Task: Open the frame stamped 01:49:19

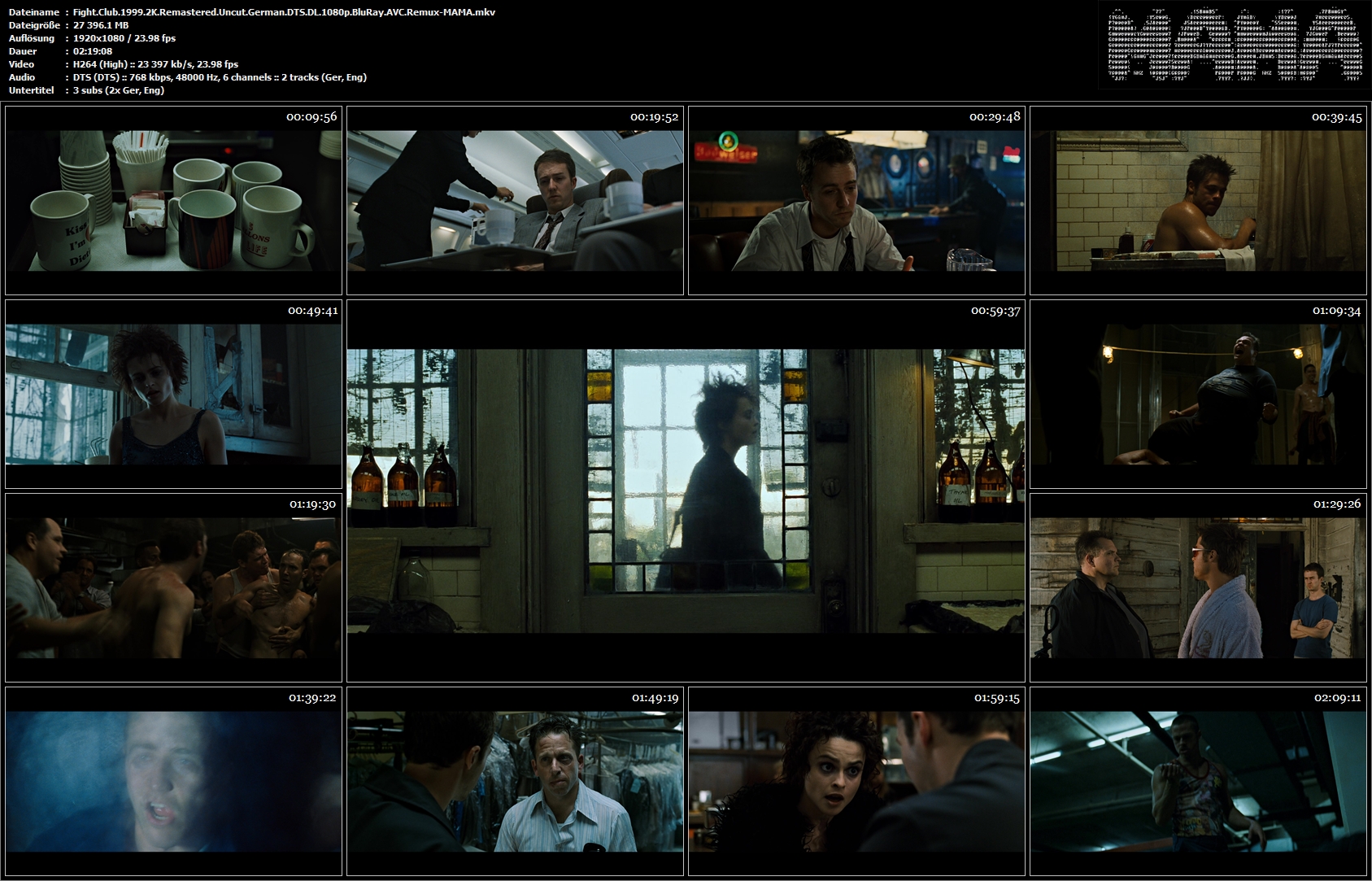Action: tap(515, 781)
